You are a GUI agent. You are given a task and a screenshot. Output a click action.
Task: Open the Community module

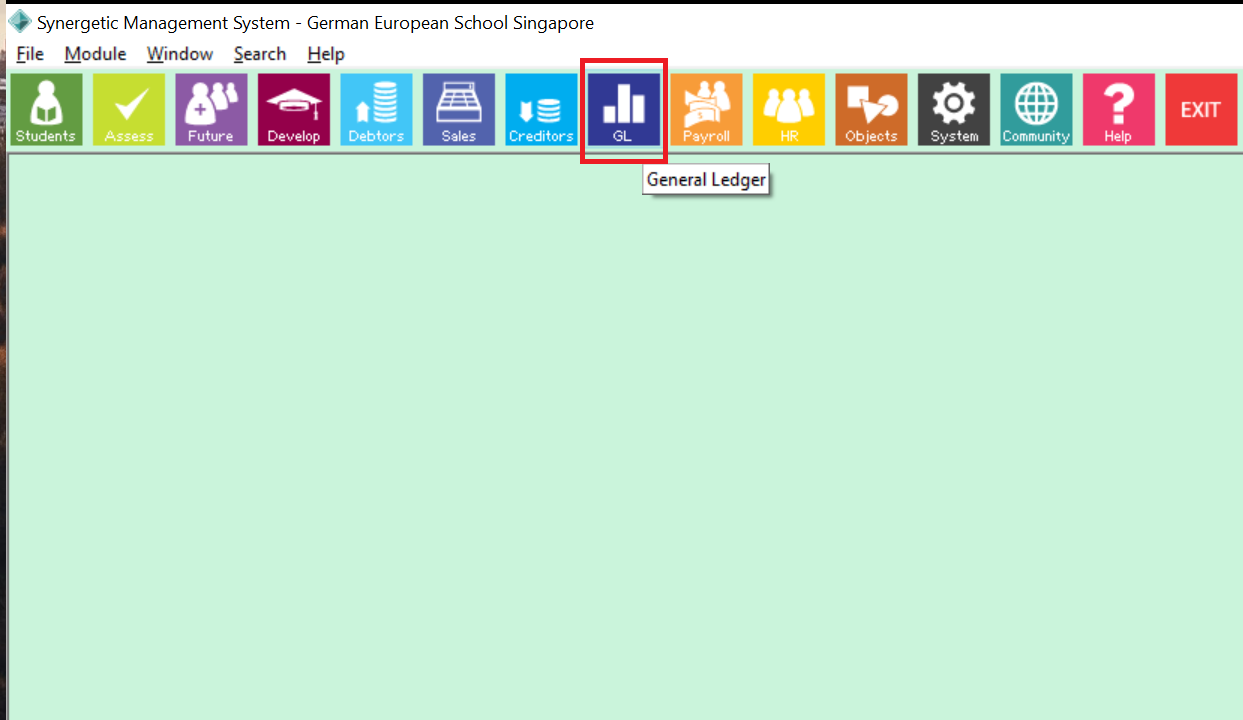(x=1035, y=109)
